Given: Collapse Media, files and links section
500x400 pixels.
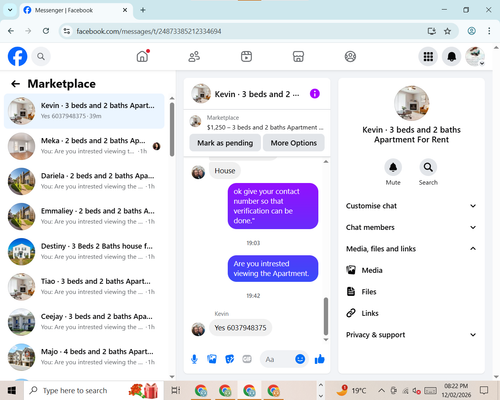Looking at the screenshot, I should [x=411, y=249].
